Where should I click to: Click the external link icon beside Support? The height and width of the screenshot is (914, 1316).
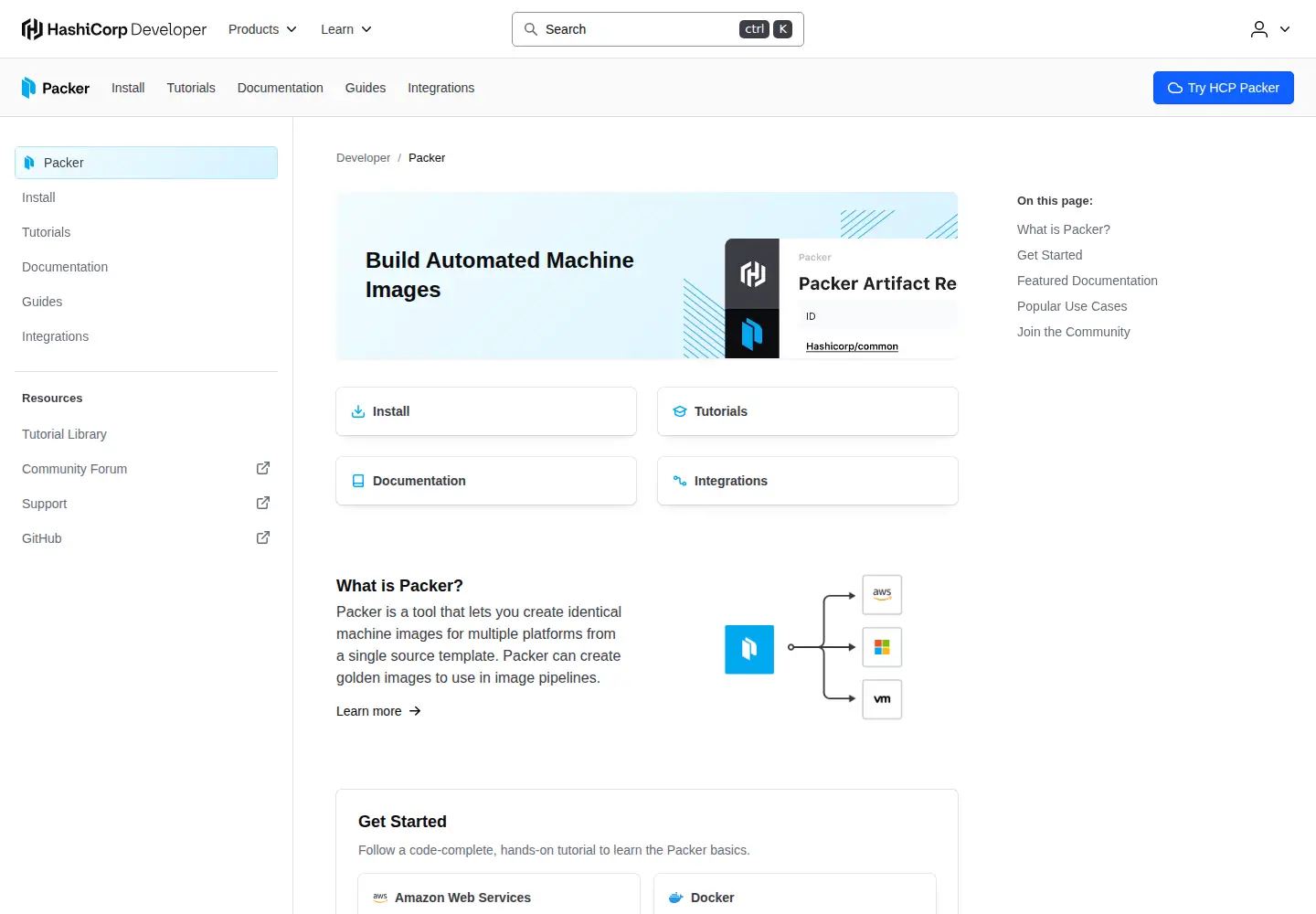(263, 503)
